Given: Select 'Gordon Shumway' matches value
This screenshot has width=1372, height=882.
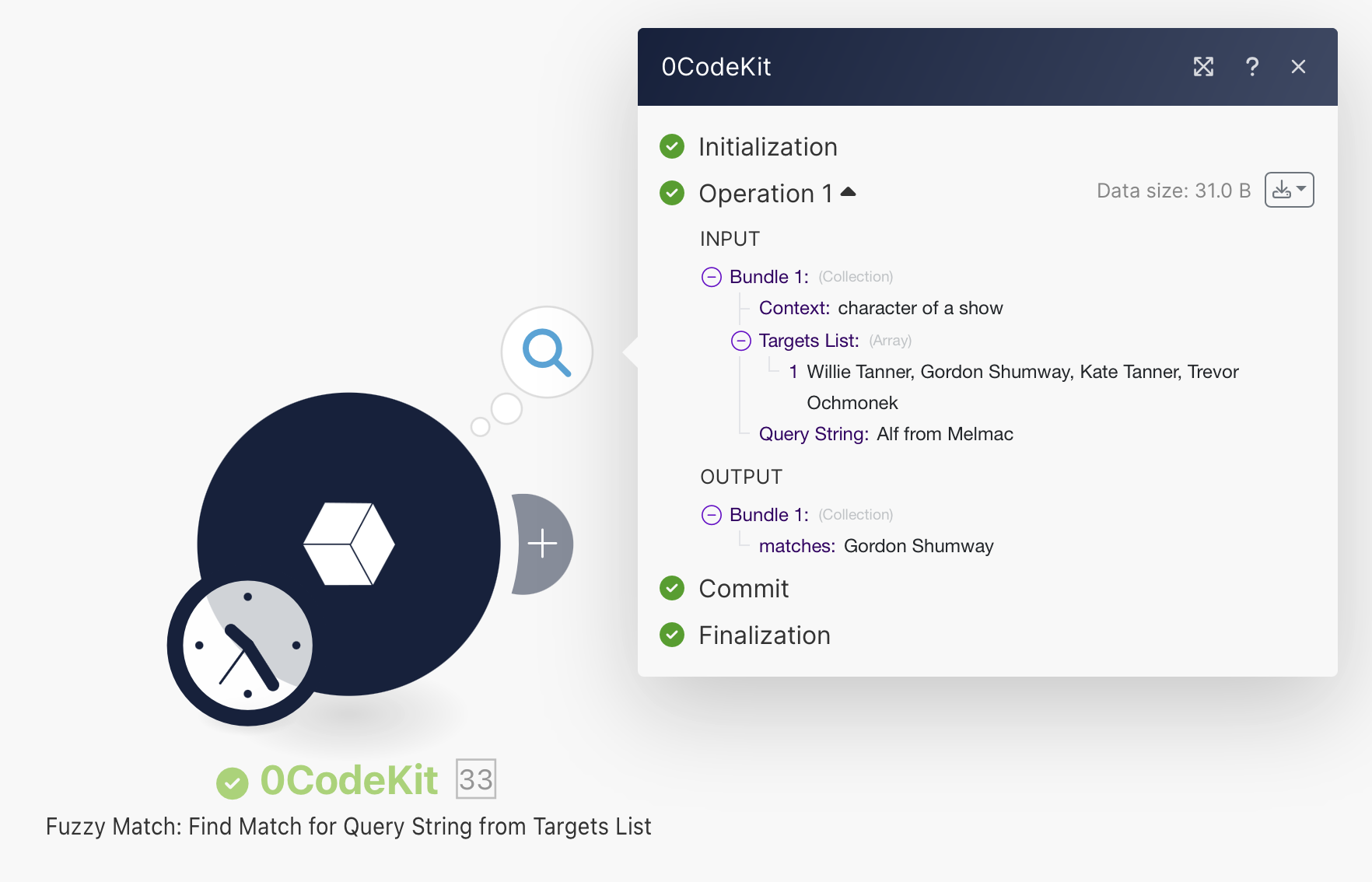Looking at the screenshot, I should click(919, 546).
